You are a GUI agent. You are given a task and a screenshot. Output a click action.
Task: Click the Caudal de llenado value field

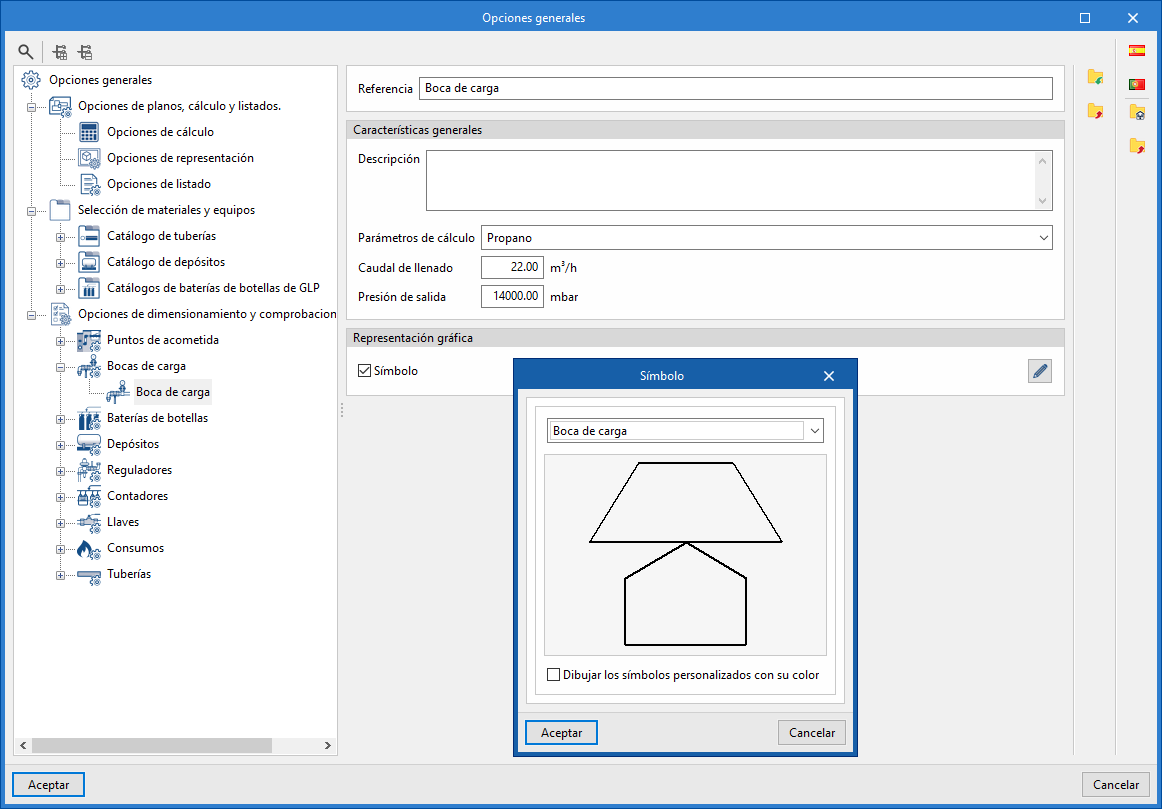513,267
